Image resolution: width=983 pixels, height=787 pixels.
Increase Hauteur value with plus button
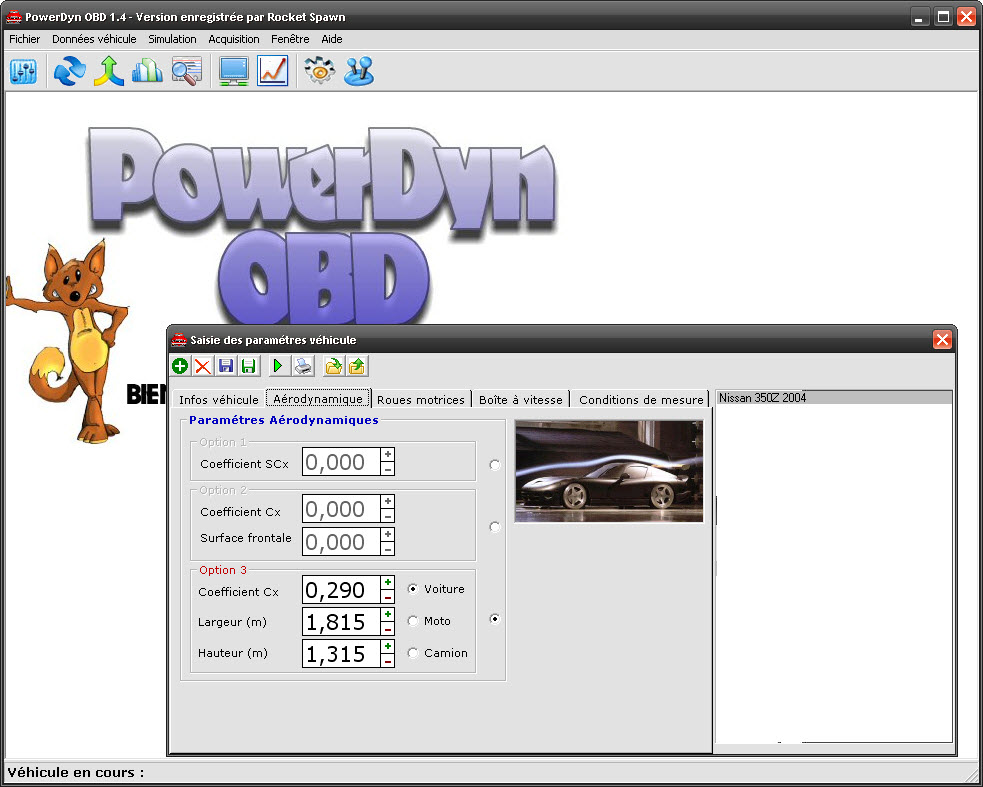(388, 646)
